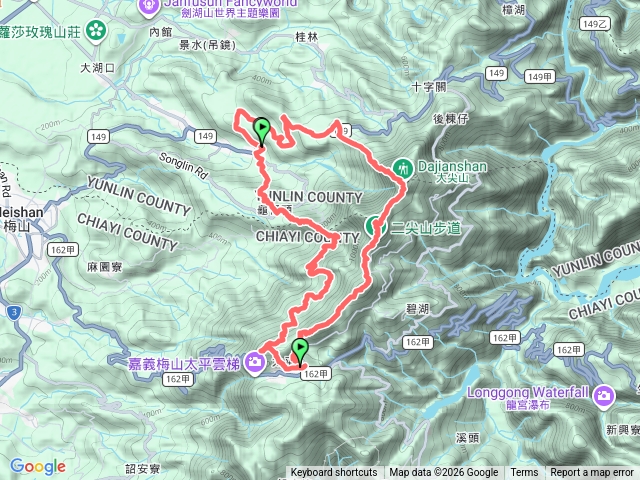Click the Songlin Rd label
The image size is (640, 480).
coord(183,166)
